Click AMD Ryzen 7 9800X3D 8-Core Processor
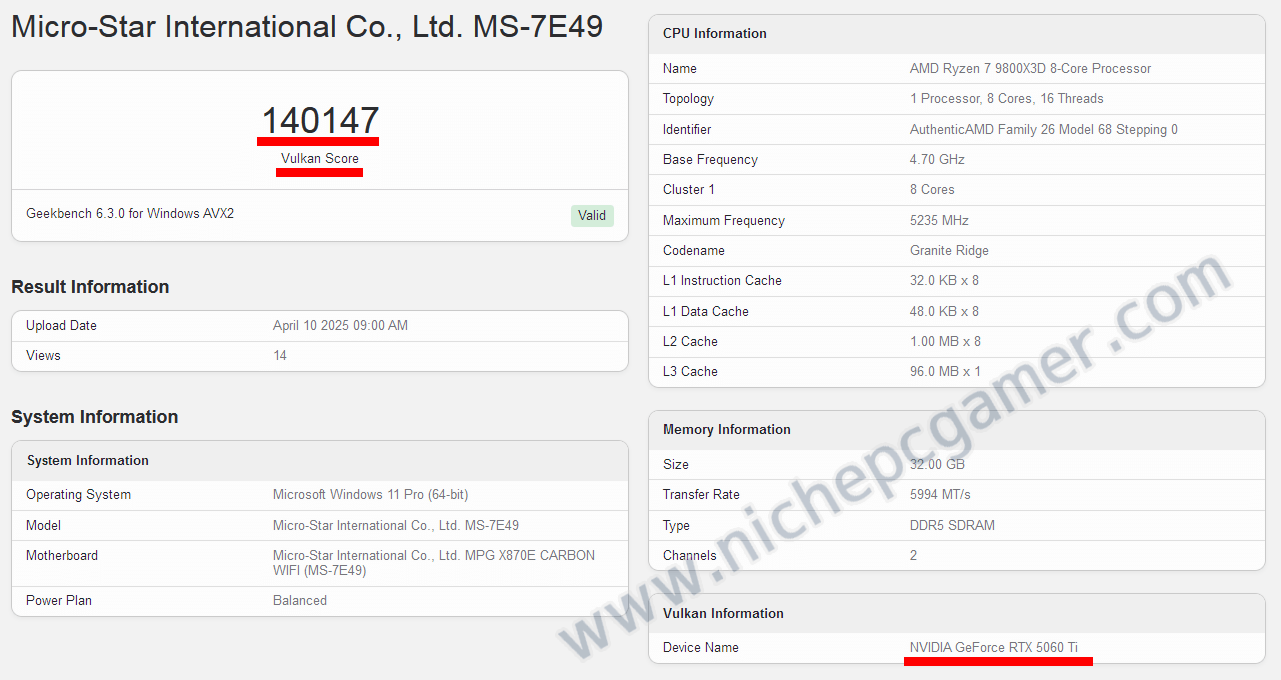Screen dimensions: 1281x680 coord(1030,68)
